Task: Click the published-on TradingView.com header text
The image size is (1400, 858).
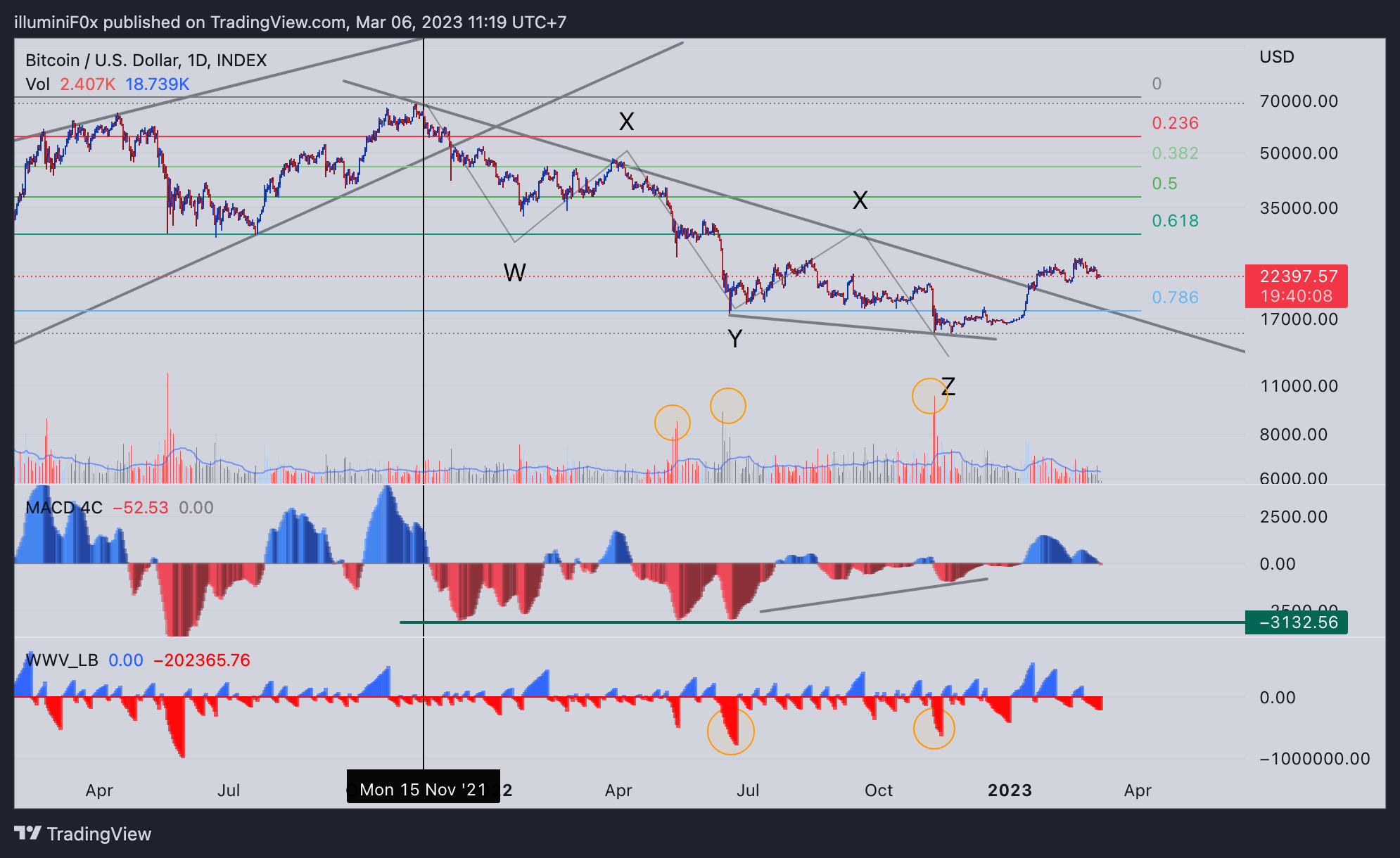Action: [x=290, y=23]
